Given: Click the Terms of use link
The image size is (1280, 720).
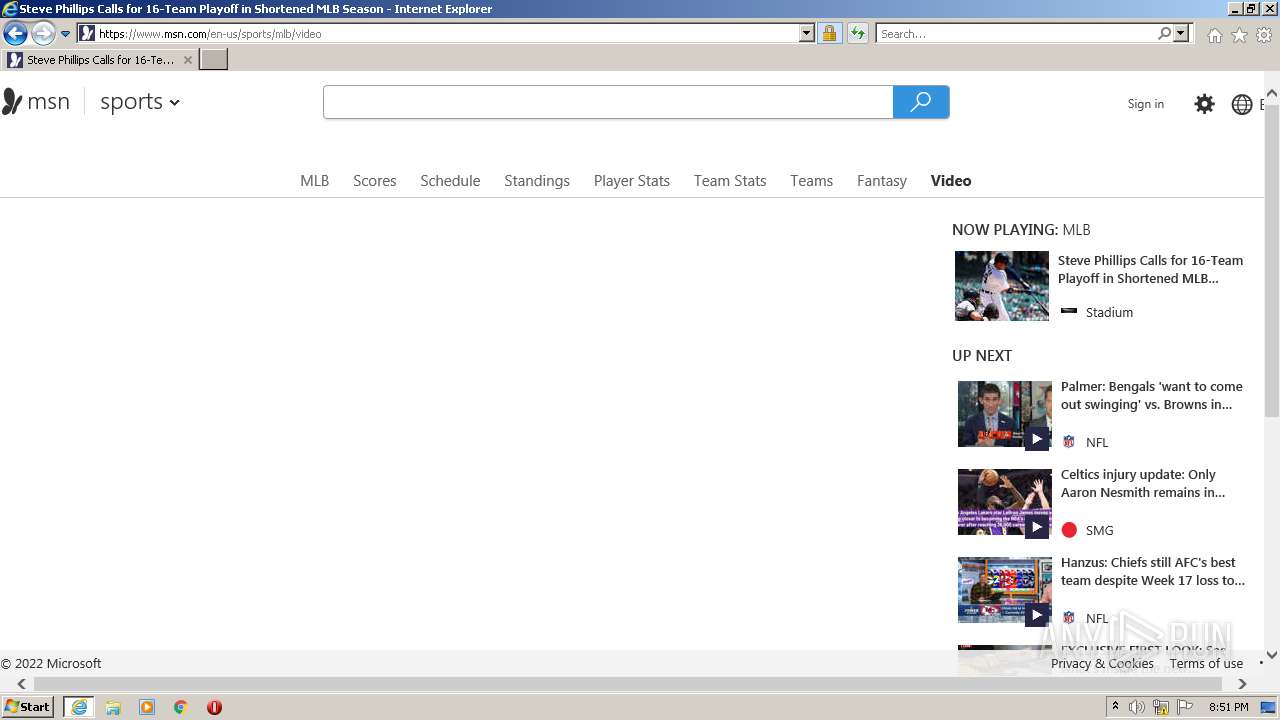Looking at the screenshot, I should pyautogui.click(x=1206, y=663).
